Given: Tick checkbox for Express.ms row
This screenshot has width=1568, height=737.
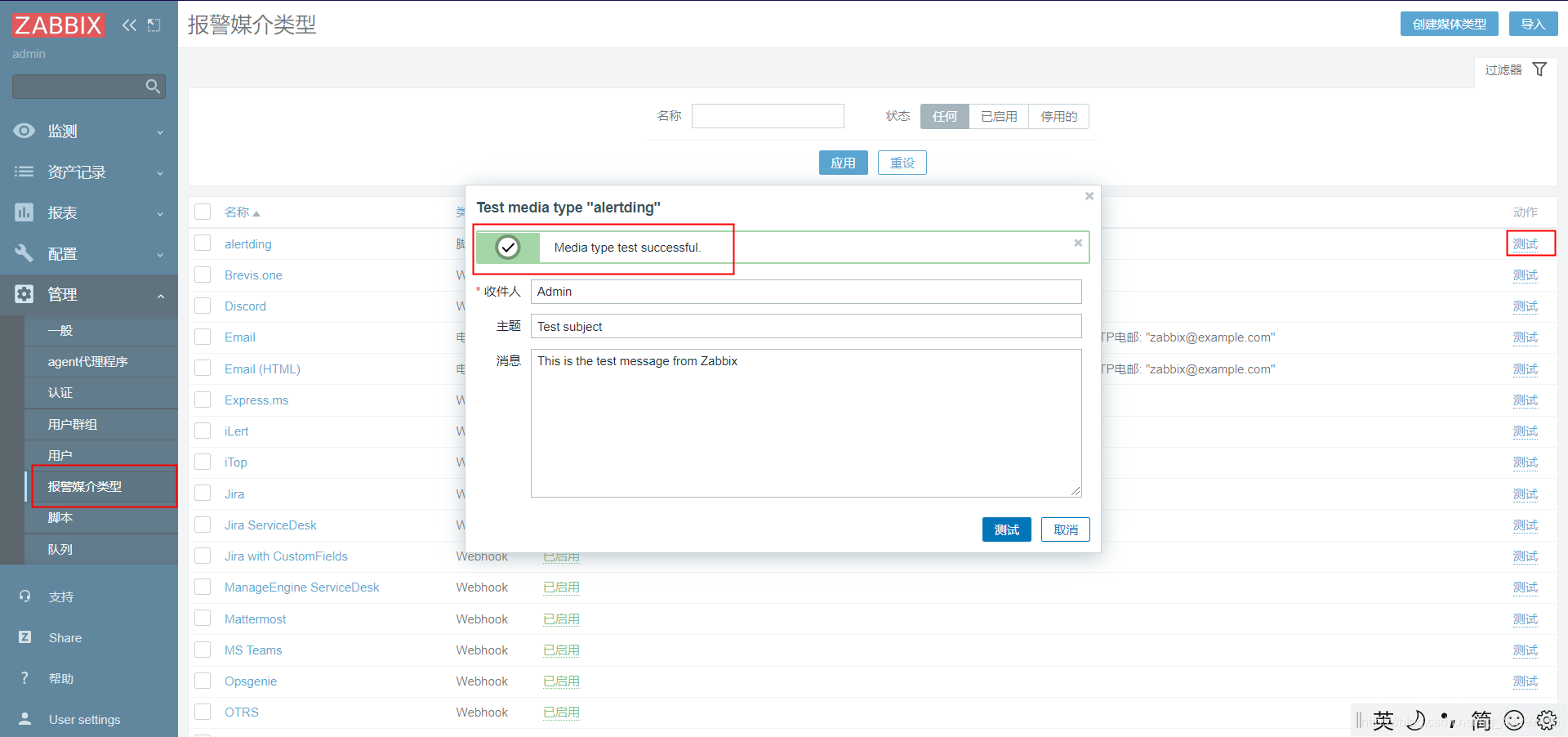Looking at the screenshot, I should 203,400.
